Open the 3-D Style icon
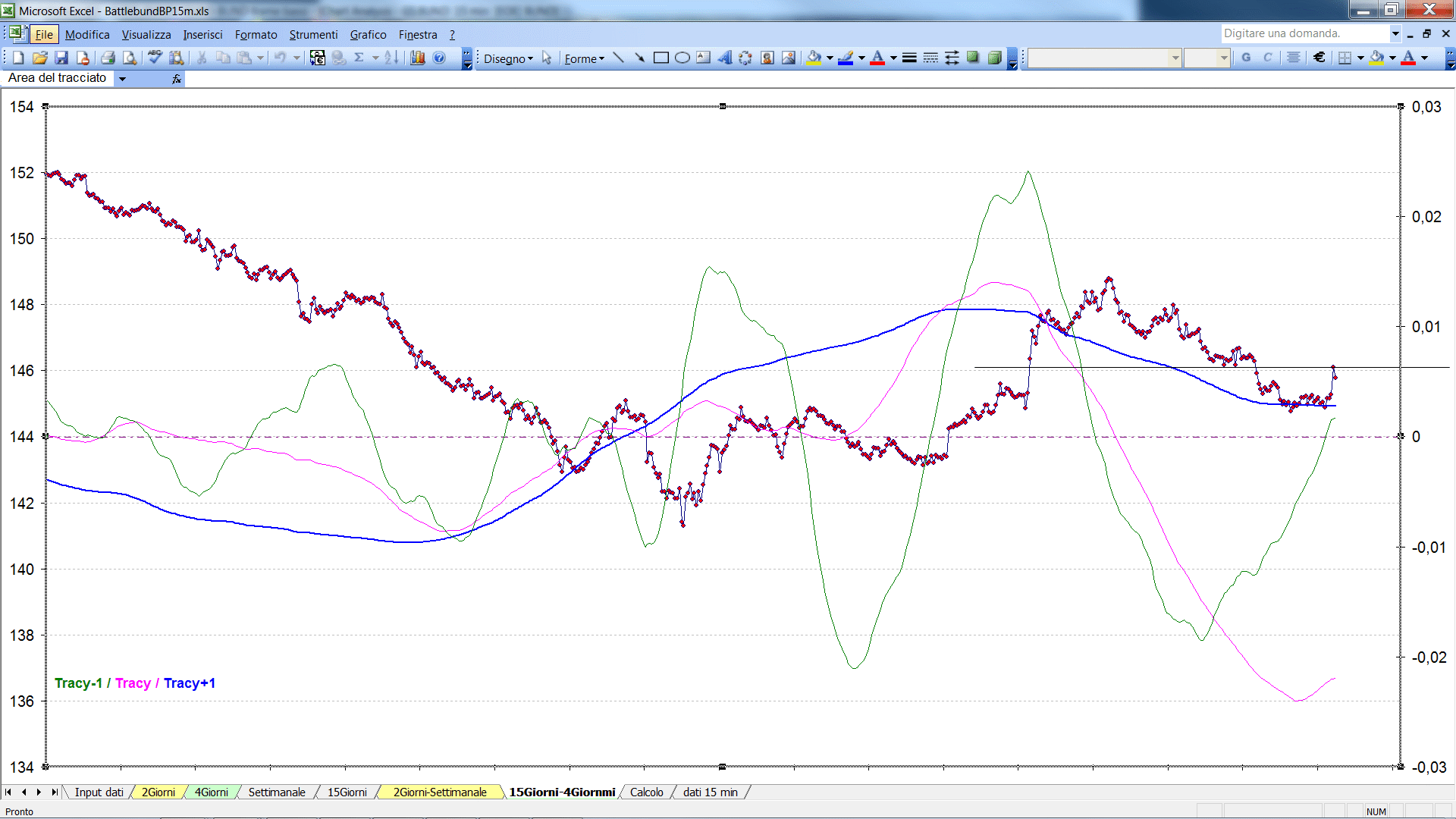 click(994, 58)
